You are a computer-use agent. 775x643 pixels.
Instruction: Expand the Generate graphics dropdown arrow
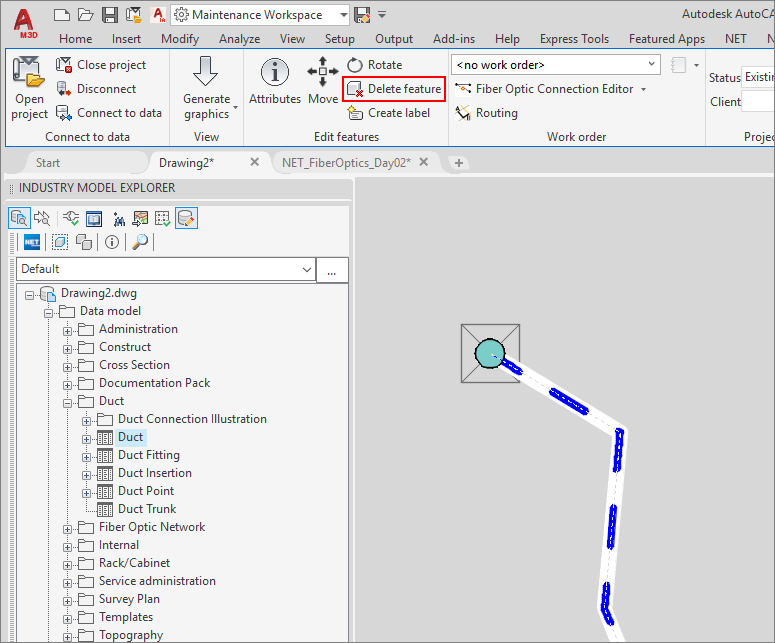(236, 108)
